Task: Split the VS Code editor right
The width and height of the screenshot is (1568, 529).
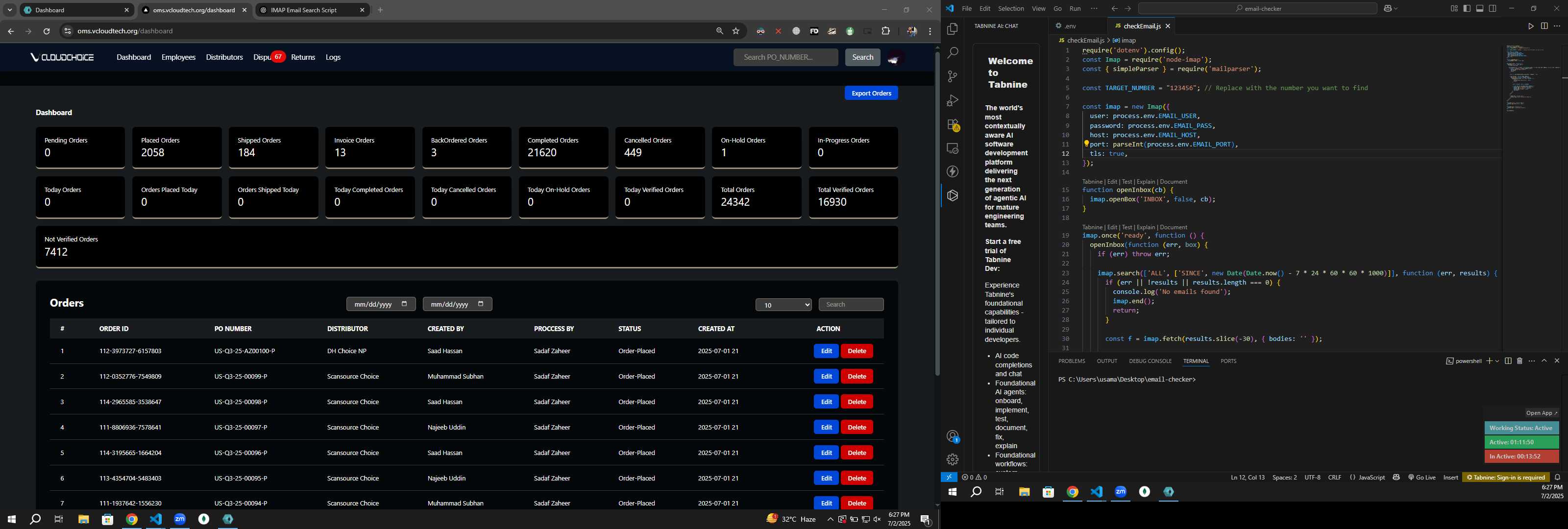Action: pos(1544,26)
